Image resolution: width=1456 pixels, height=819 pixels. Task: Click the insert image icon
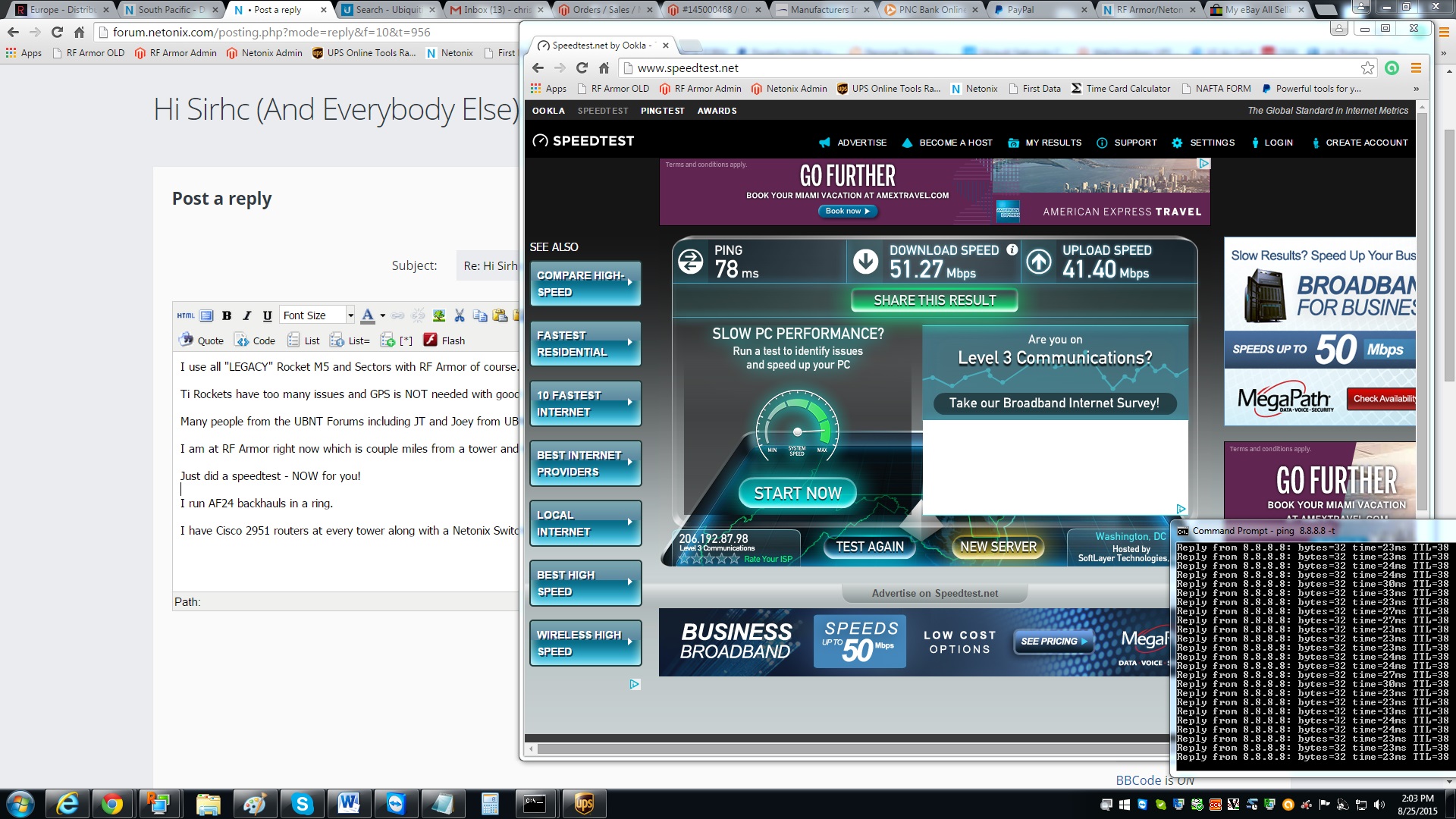[x=438, y=315]
